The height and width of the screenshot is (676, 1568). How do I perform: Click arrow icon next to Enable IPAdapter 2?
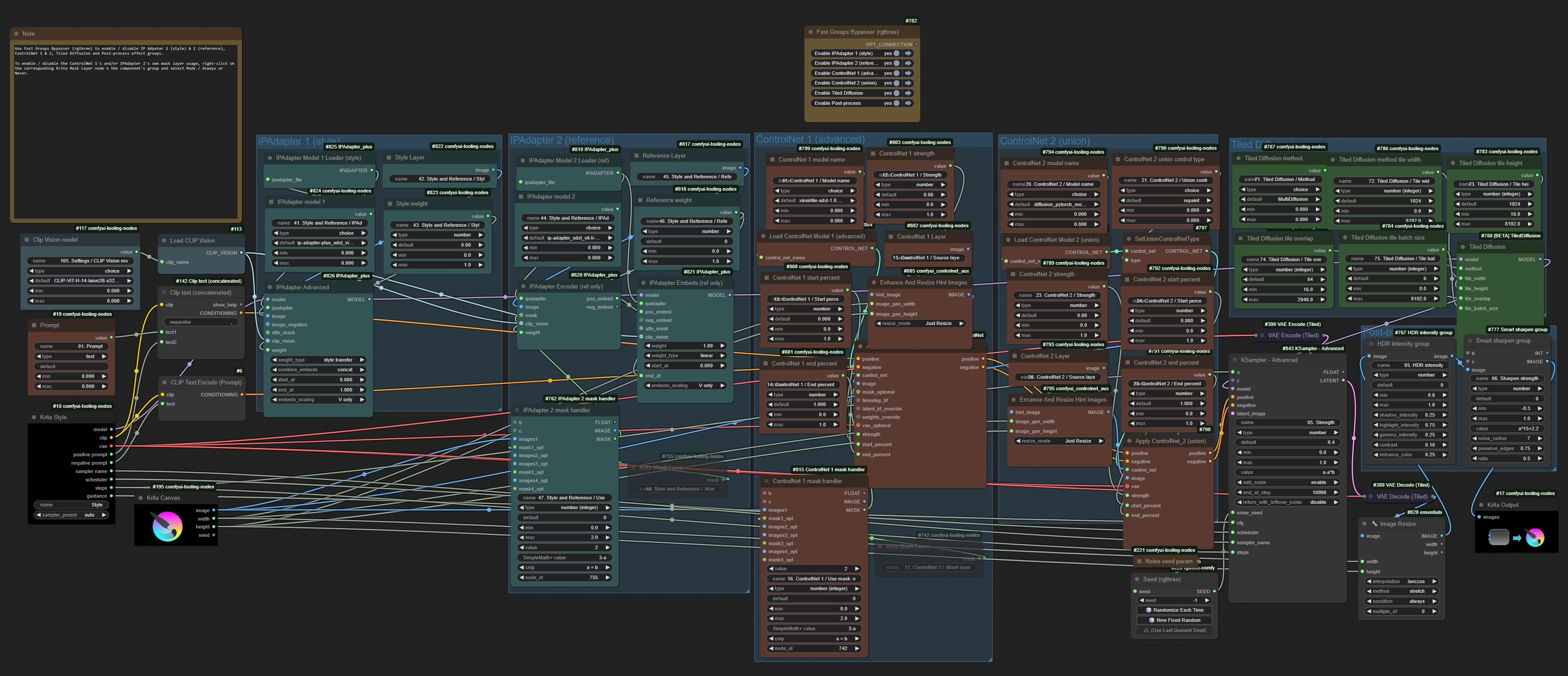[908, 63]
